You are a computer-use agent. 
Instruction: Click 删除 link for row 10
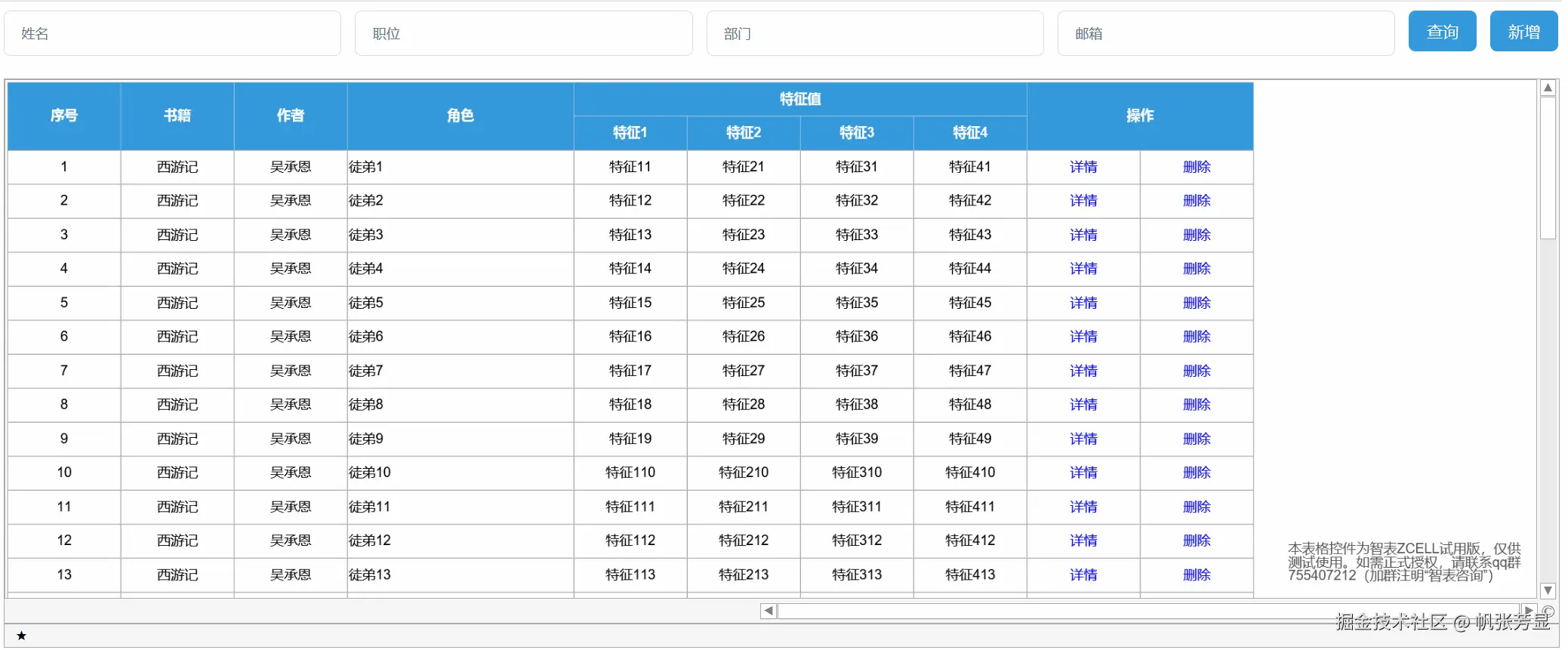(x=1197, y=473)
